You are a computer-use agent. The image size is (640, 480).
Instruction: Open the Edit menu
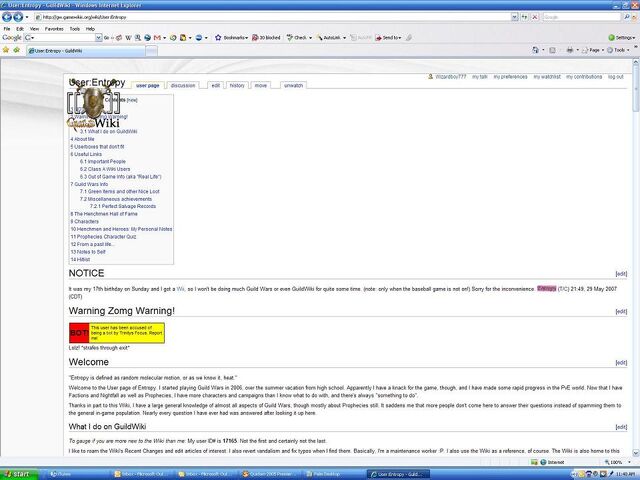[20, 29]
